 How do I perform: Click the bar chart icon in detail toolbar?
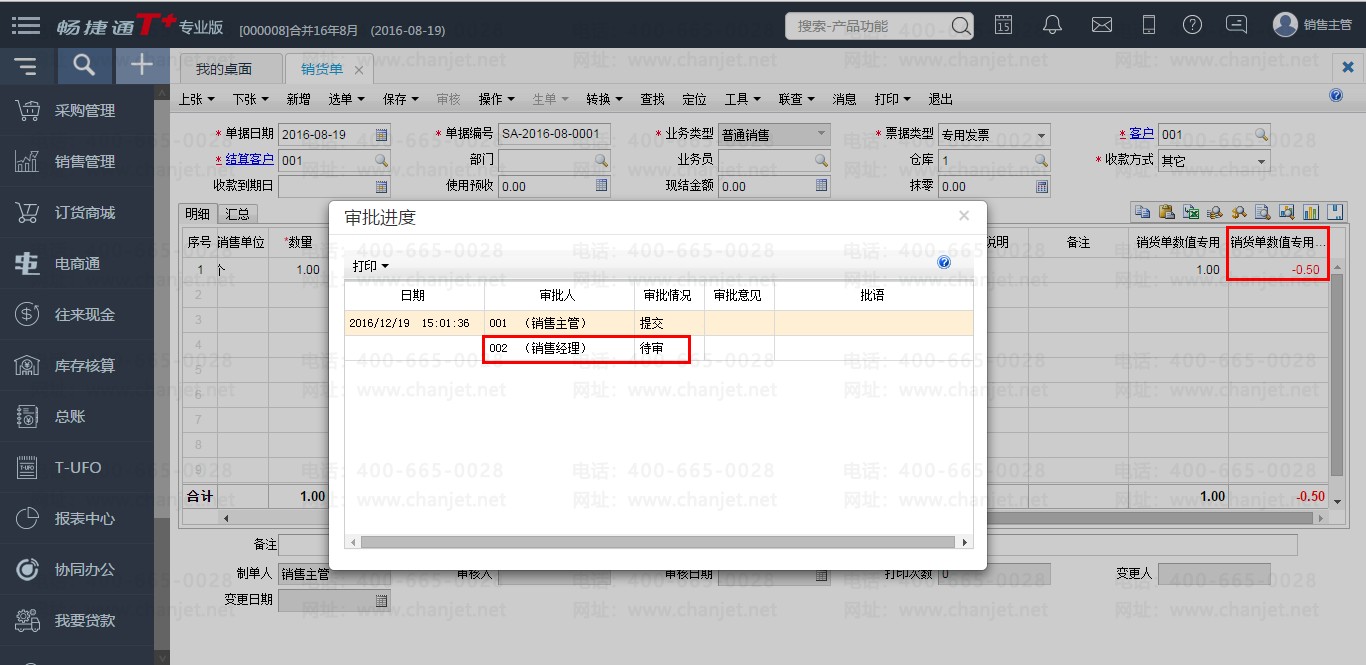1310,212
